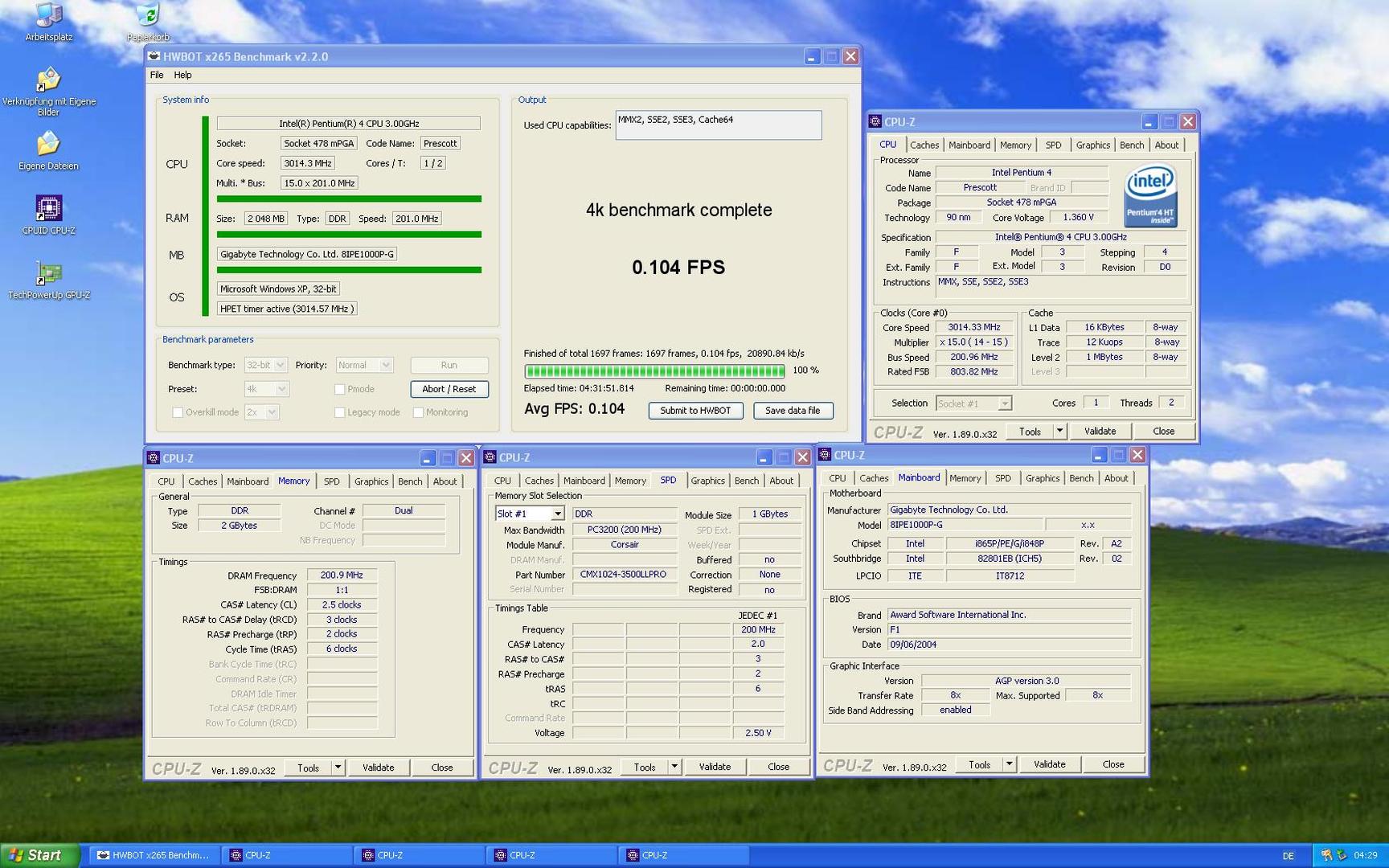Click the Intel Pentium 4 HT logo

coord(1150,195)
